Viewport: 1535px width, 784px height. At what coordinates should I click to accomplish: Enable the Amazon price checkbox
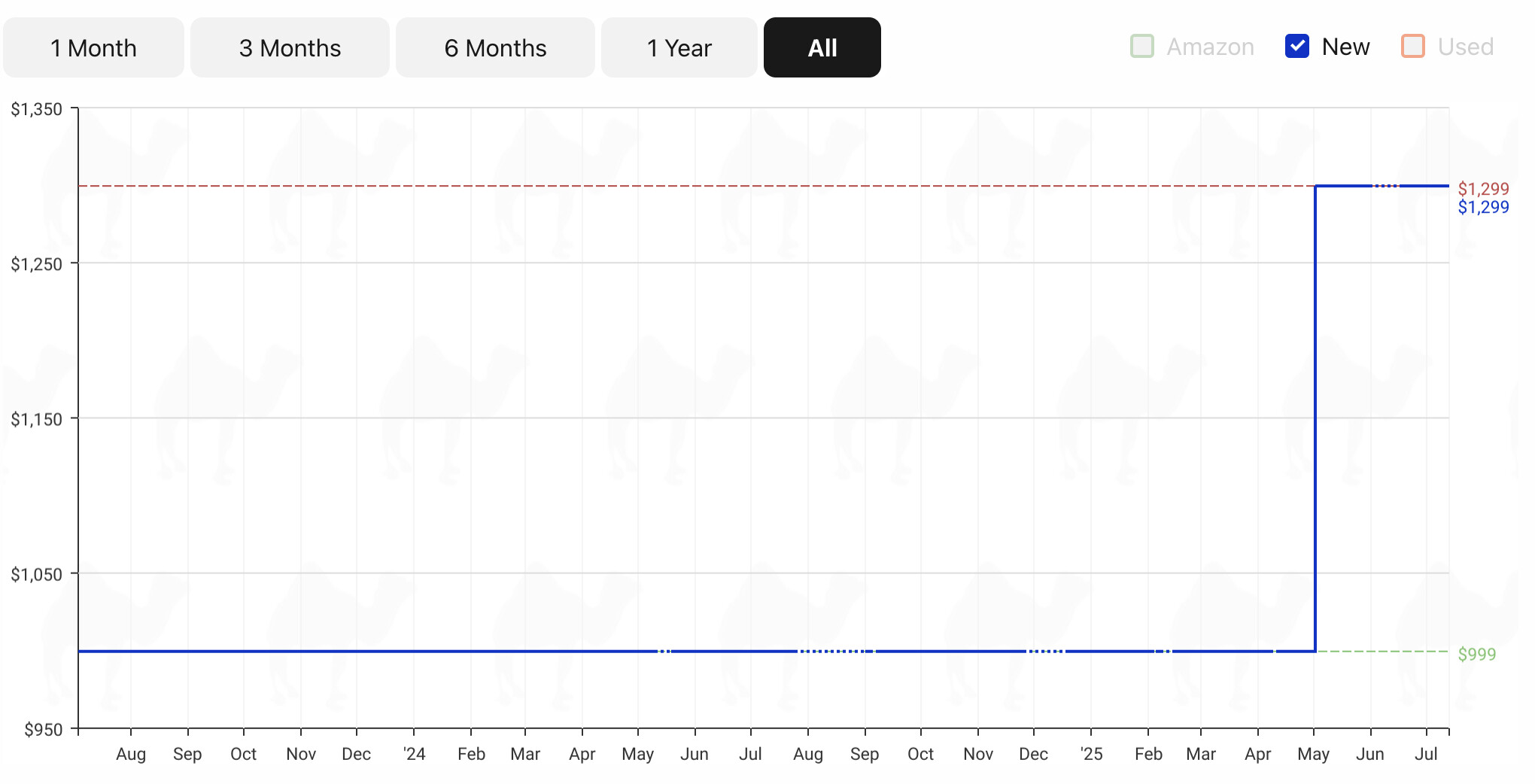1142,47
